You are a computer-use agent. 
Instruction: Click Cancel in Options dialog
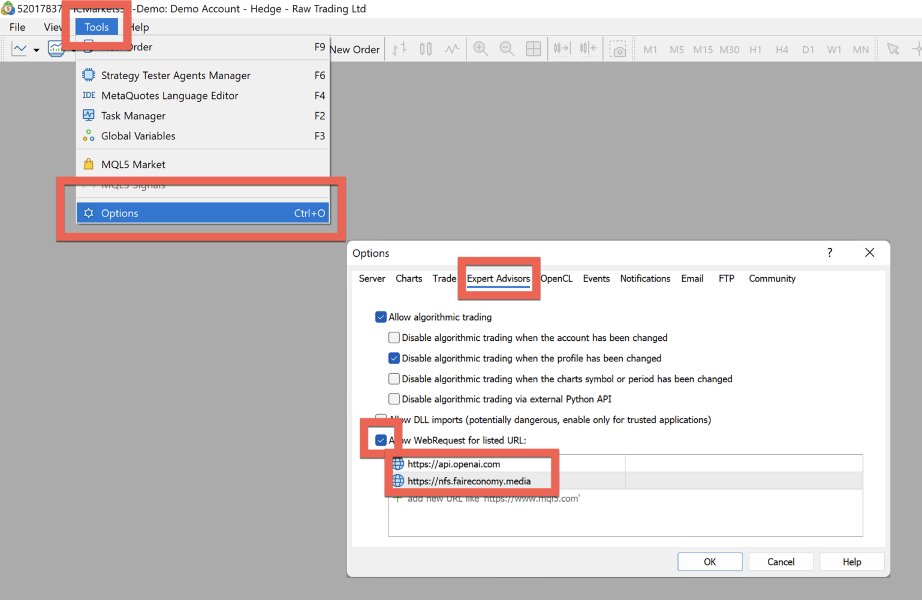pos(781,562)
